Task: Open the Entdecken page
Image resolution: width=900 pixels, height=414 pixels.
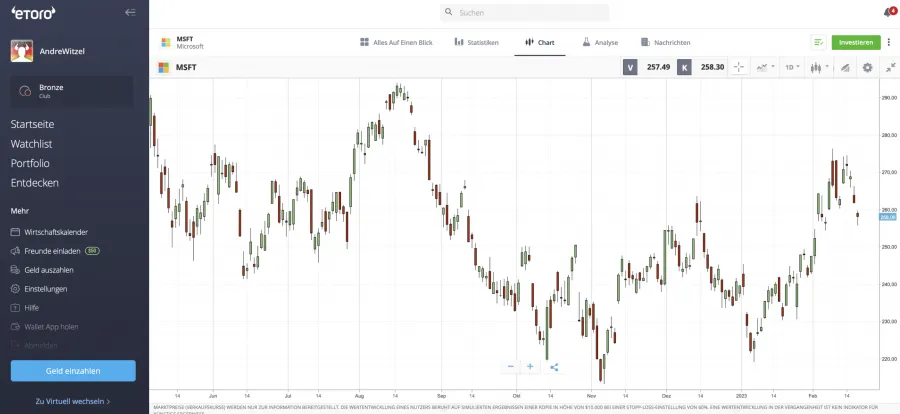Action: click(34, 183)
